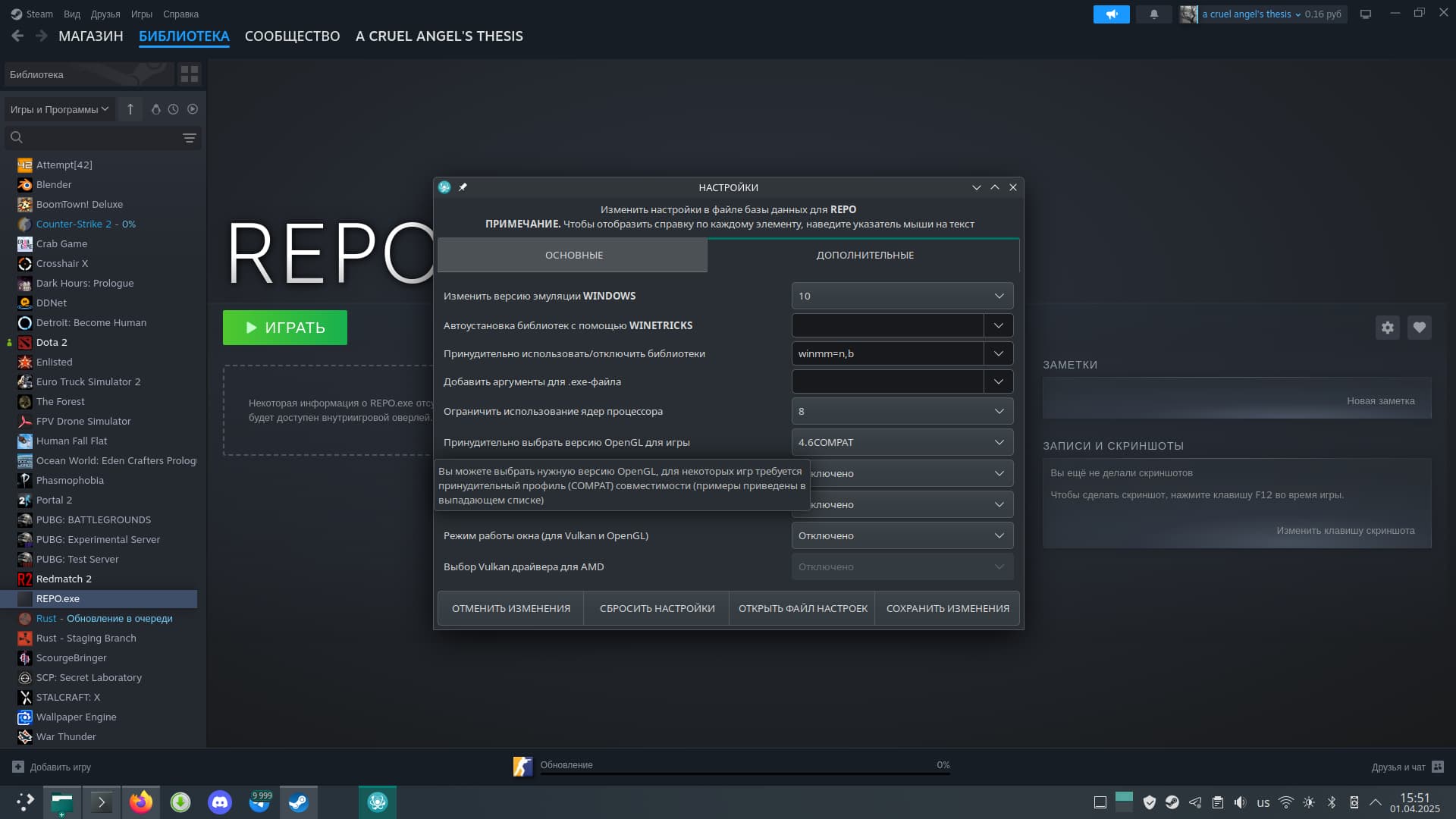This screenshot has width=1456, height=819.
Task: Open the Friends and chat icon
Action: pyautogui.click(x=1438, y=767)
